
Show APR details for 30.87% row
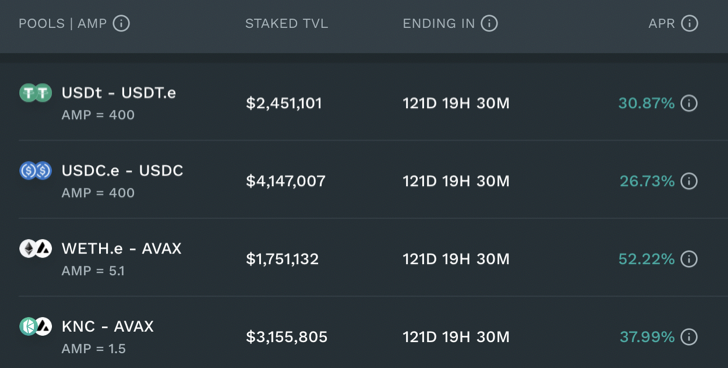689,103
